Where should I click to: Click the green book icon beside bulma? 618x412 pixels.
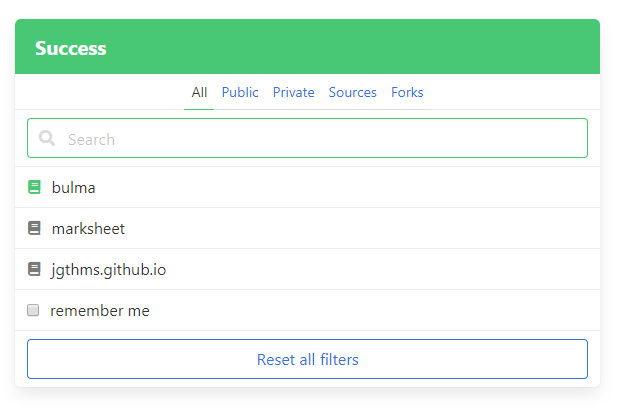pos(34,187)
